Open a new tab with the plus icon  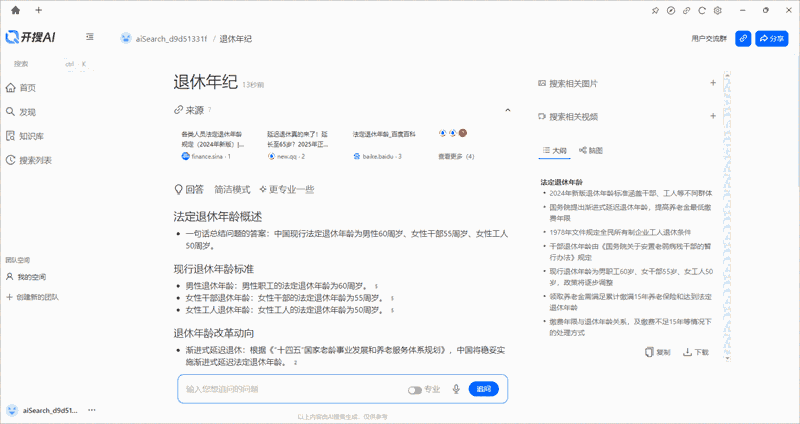click(x=39, y=10)
